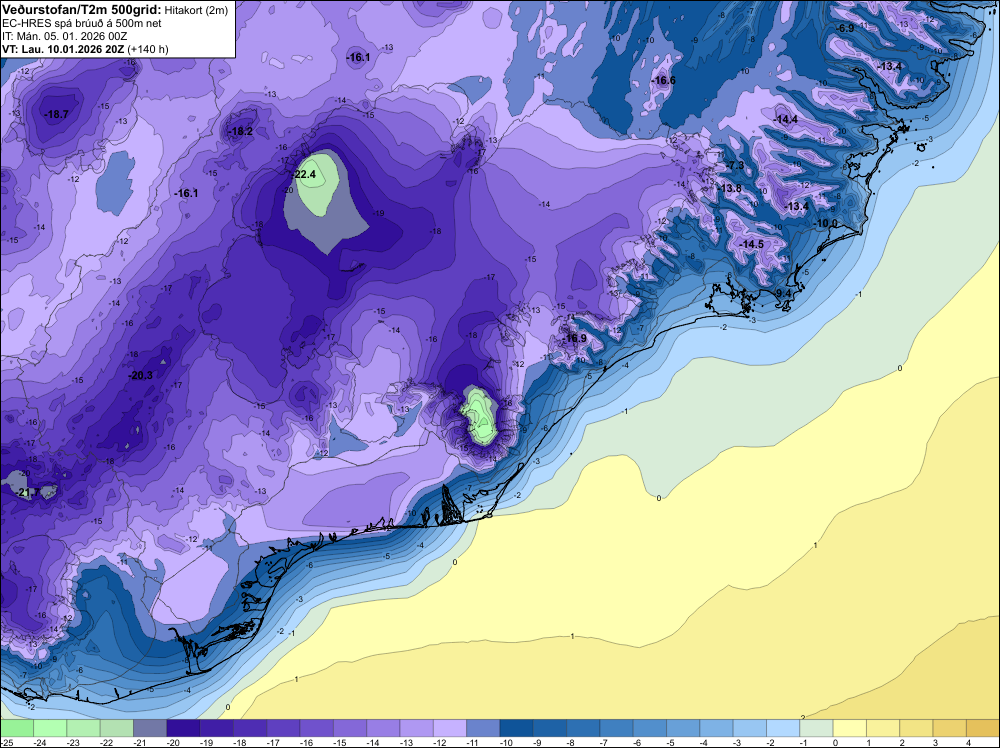Select the pale lilac legend swatch labeled -12
This screenshot has height=748, width=1000.
(x=450, y=728)
